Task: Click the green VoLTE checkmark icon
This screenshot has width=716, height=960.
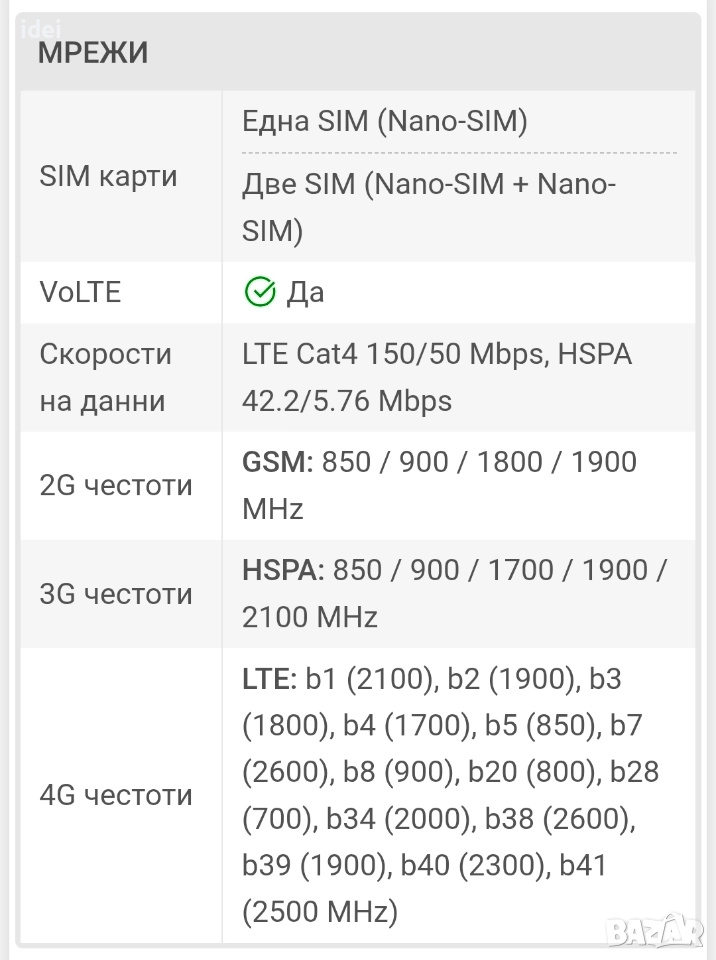Action: (x=259, y=292)
